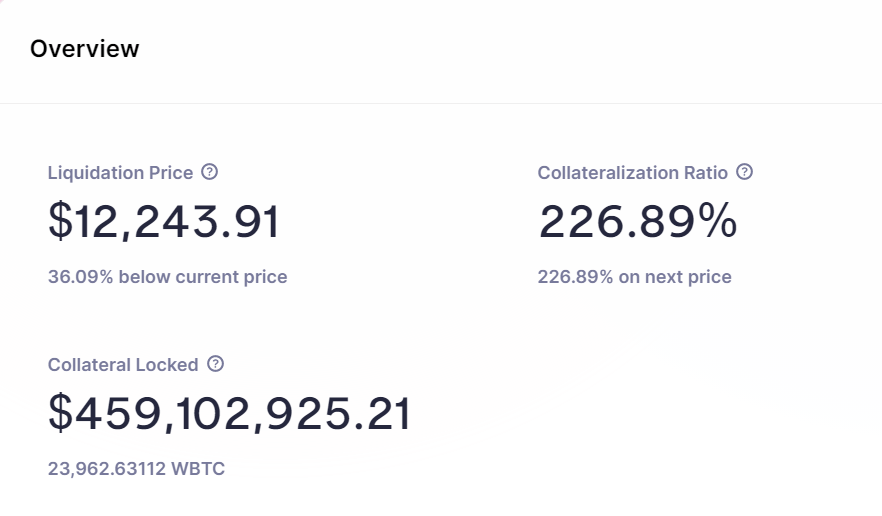Click the dollar sign in $12,243.91
This screenshot has width=882, height=516.
60,221
